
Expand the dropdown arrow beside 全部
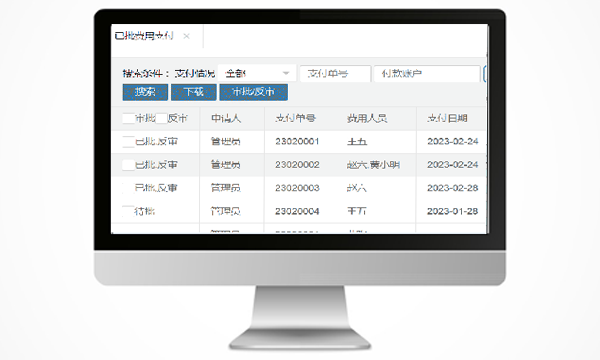(x=285, y=73)
